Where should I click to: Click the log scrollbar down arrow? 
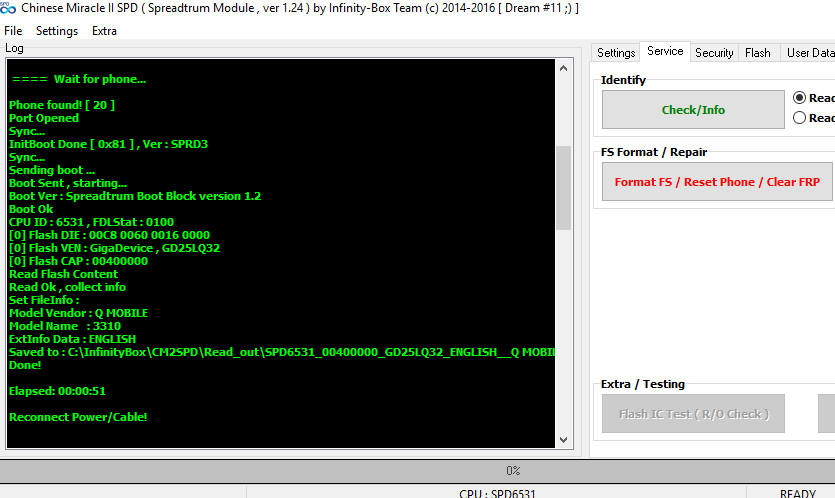click(x=563, y=440)
